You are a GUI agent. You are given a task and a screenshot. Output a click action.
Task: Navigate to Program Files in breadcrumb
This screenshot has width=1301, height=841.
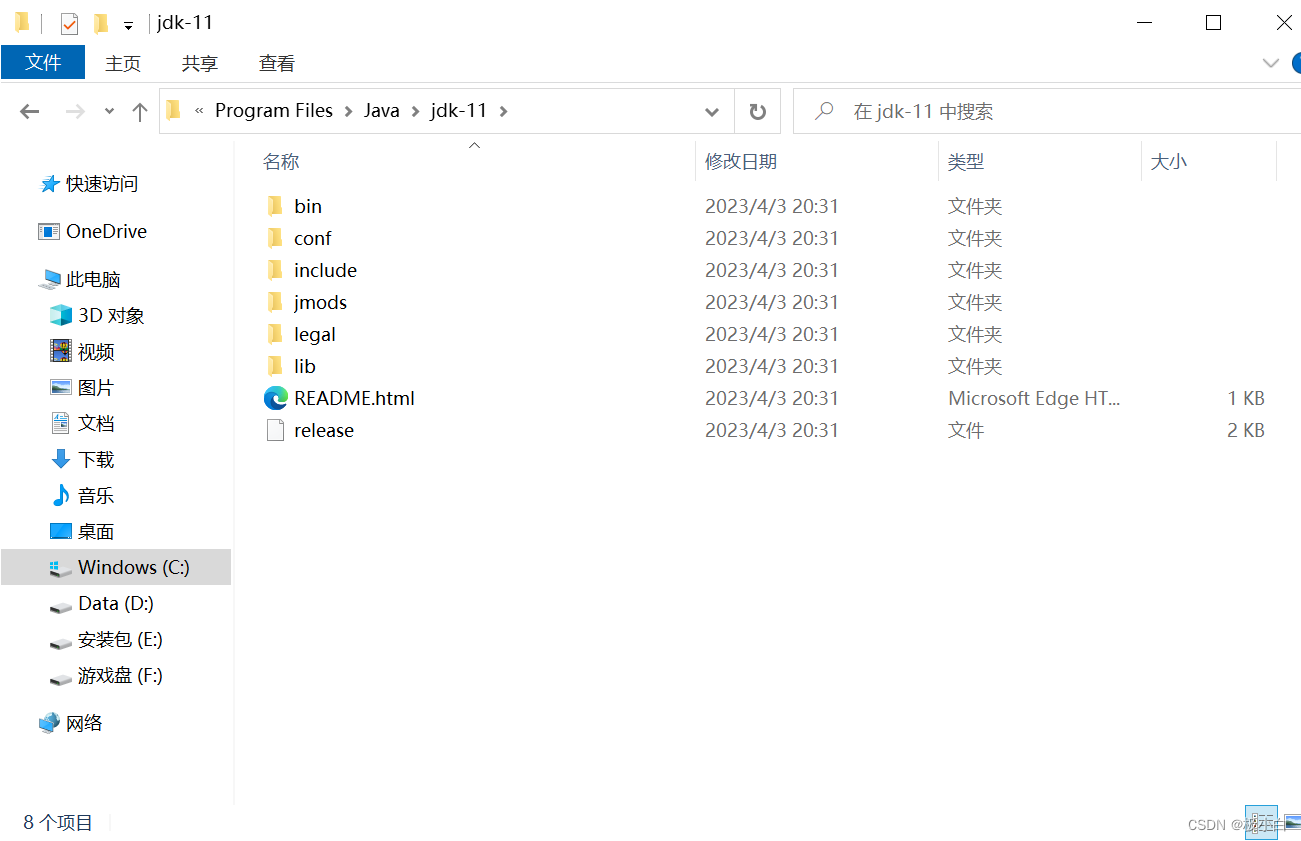pos(274,111)
